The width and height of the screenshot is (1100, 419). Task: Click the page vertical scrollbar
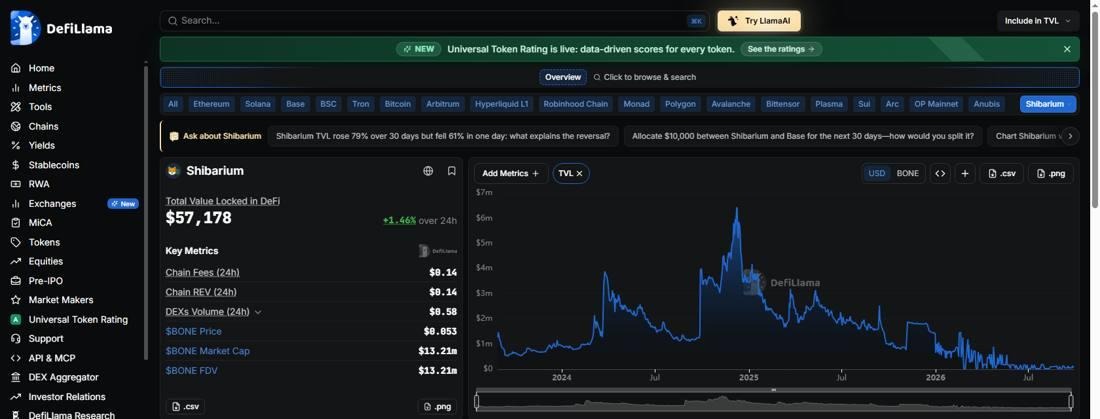click(x=1094, y=109)
